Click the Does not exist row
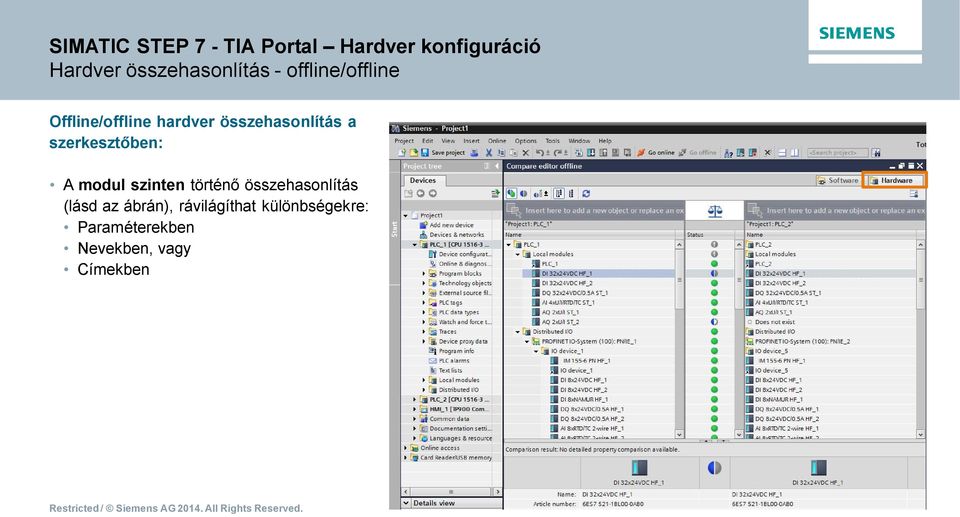The image size is (960, 517). click(x=774, y=322)
